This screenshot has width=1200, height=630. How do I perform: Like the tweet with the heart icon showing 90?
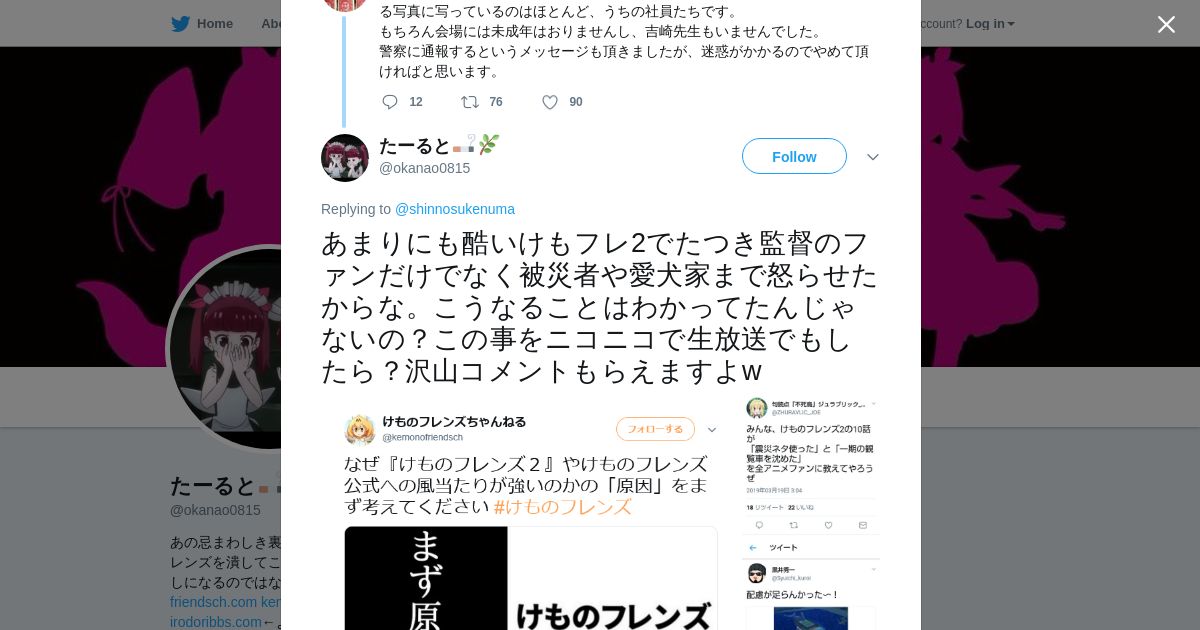pyautogui.click(x=550, y=102)
